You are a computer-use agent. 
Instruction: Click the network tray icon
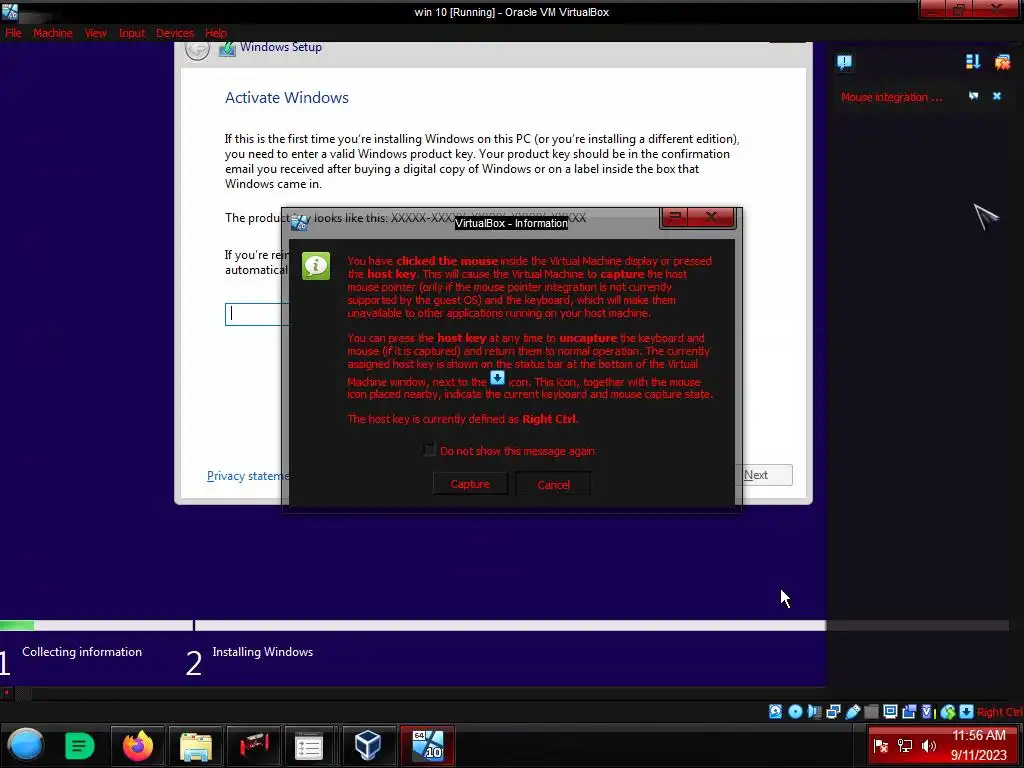905,746
